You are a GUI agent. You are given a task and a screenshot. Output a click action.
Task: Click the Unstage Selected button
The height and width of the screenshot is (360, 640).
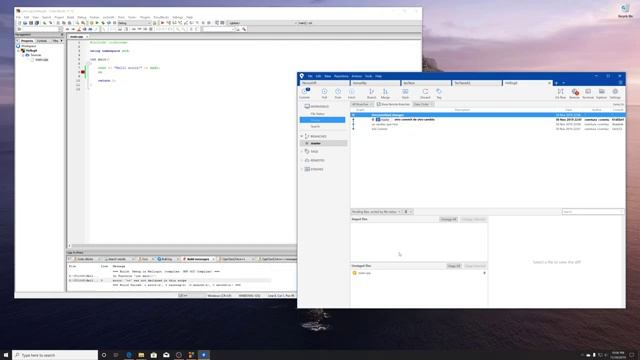[473, 220]
